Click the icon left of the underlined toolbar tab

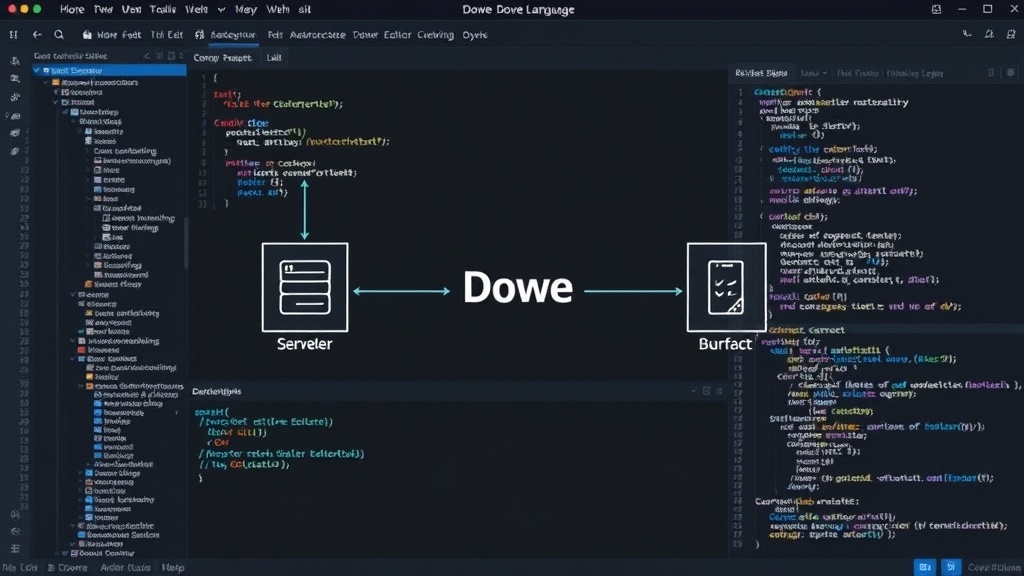200,35
